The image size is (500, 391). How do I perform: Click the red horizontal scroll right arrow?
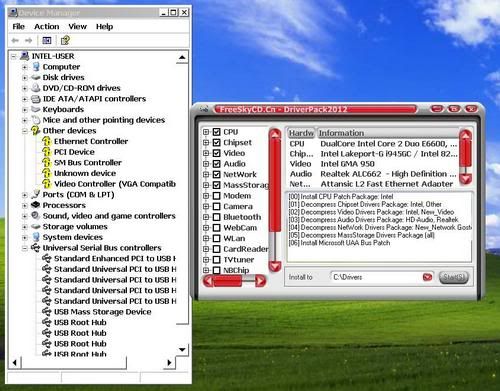[x=260, y=281]
